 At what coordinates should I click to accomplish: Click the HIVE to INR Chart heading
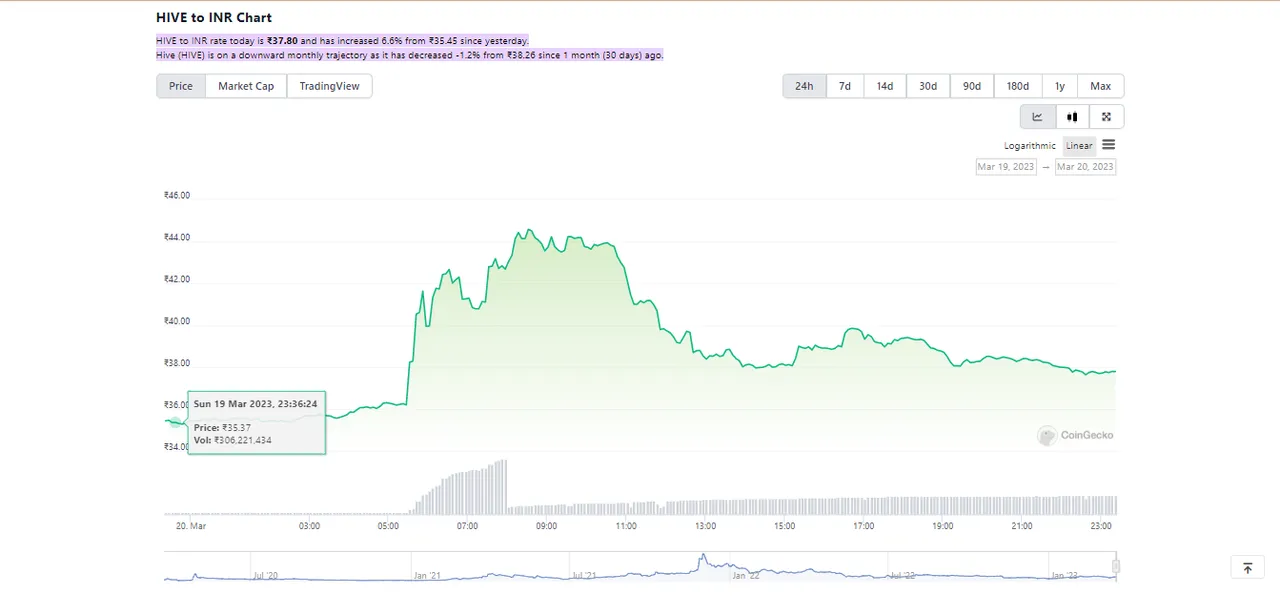coord(214,18)
